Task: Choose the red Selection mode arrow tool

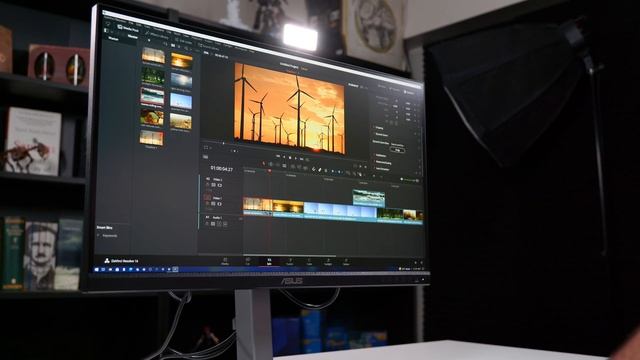Action: 264,164
